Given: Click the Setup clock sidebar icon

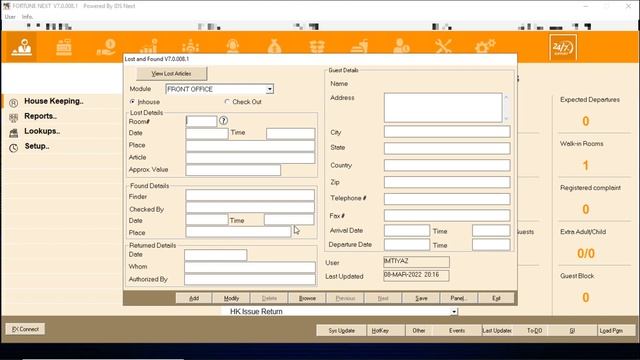Looking at the screenshot, I should click(x=13, y=148).
